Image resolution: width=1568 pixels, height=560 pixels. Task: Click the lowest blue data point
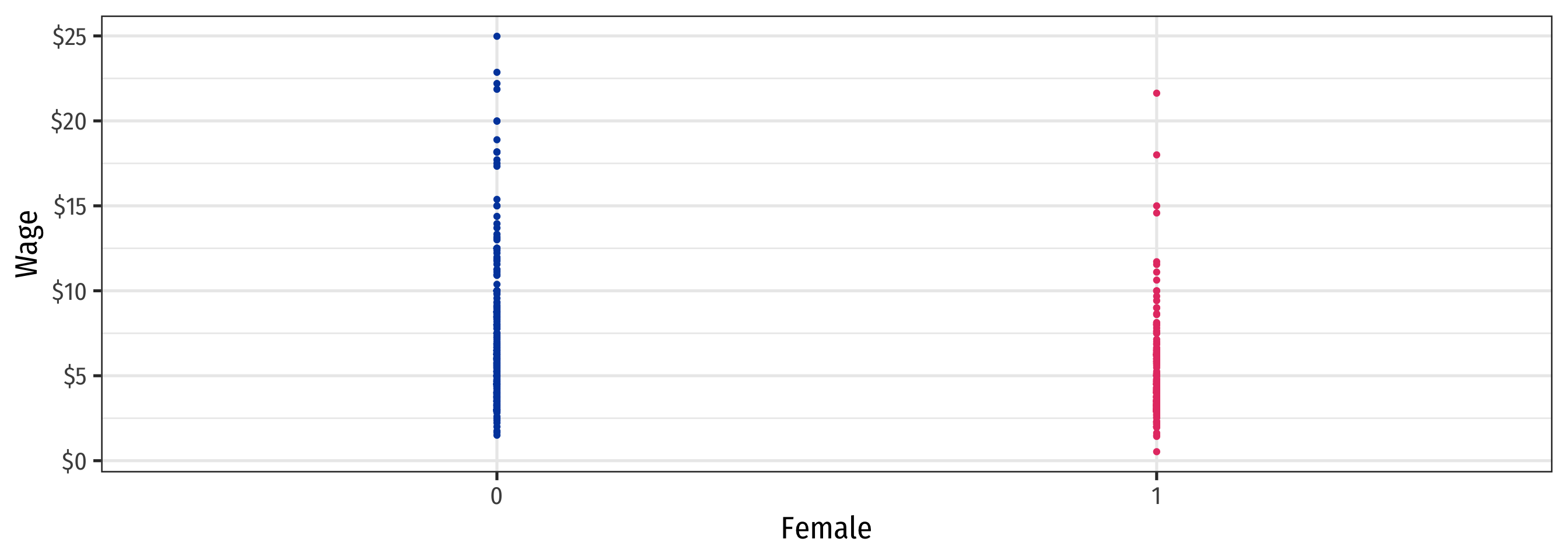[496, 435]
